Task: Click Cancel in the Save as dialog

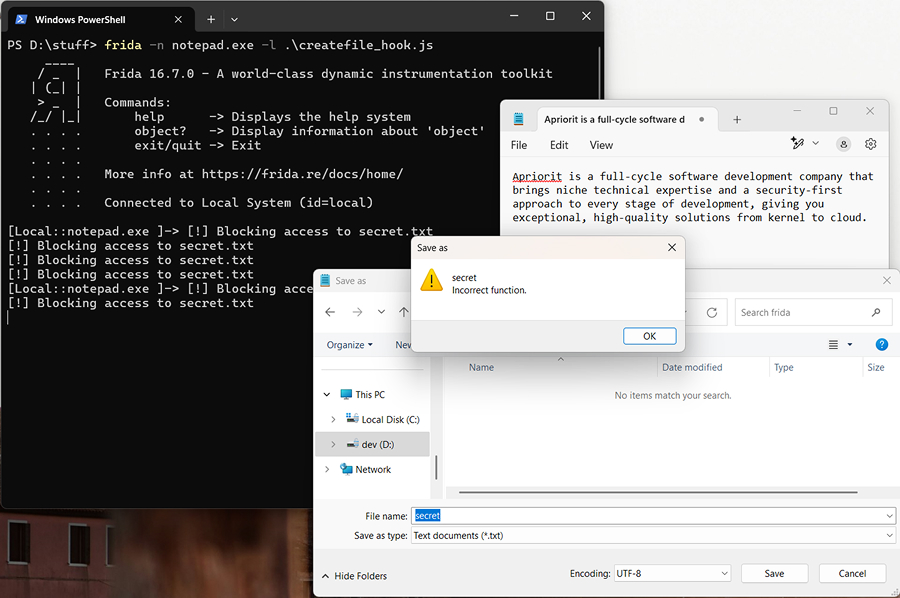Action: point(852,573)
